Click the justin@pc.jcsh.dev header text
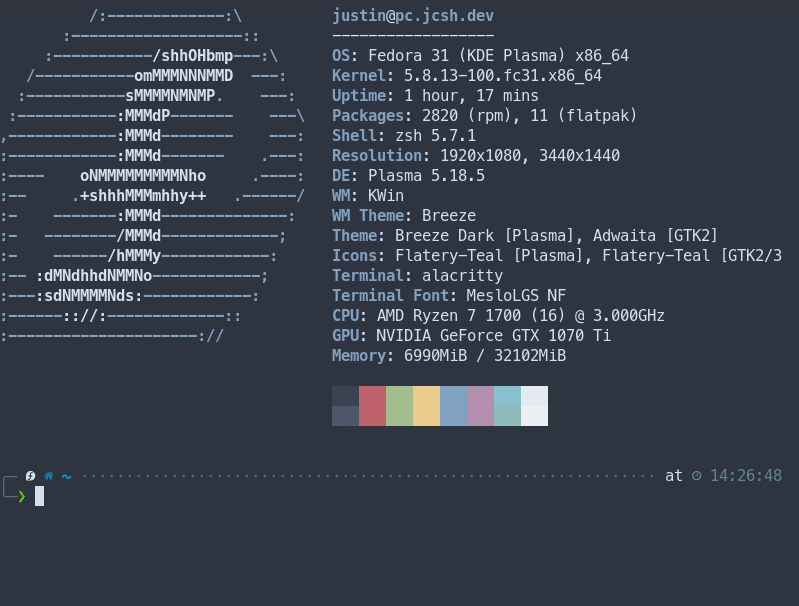The image size is (799, 606). [x=413, y=16]
